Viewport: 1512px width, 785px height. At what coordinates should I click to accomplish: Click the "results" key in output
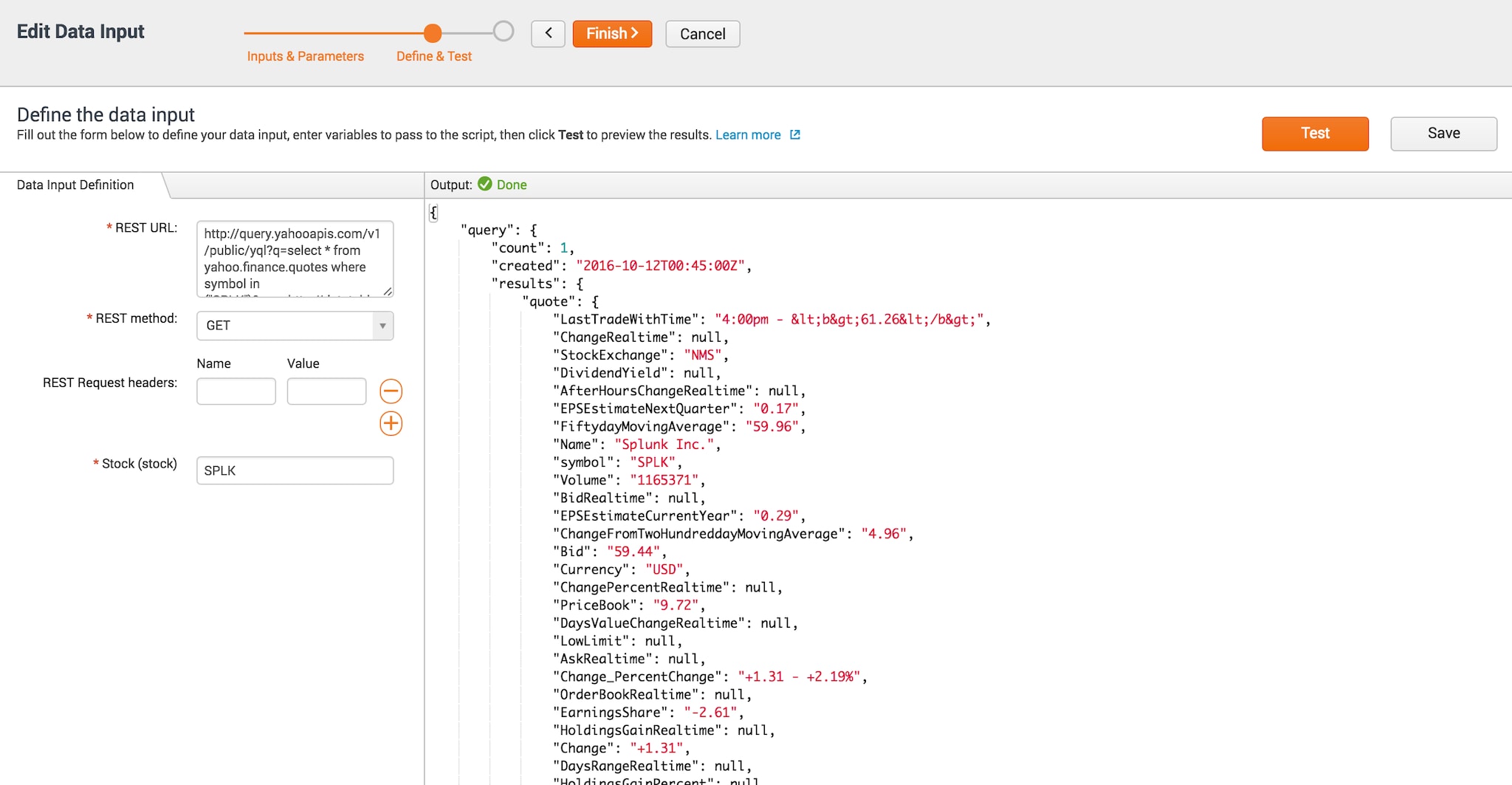pos(526,283)
